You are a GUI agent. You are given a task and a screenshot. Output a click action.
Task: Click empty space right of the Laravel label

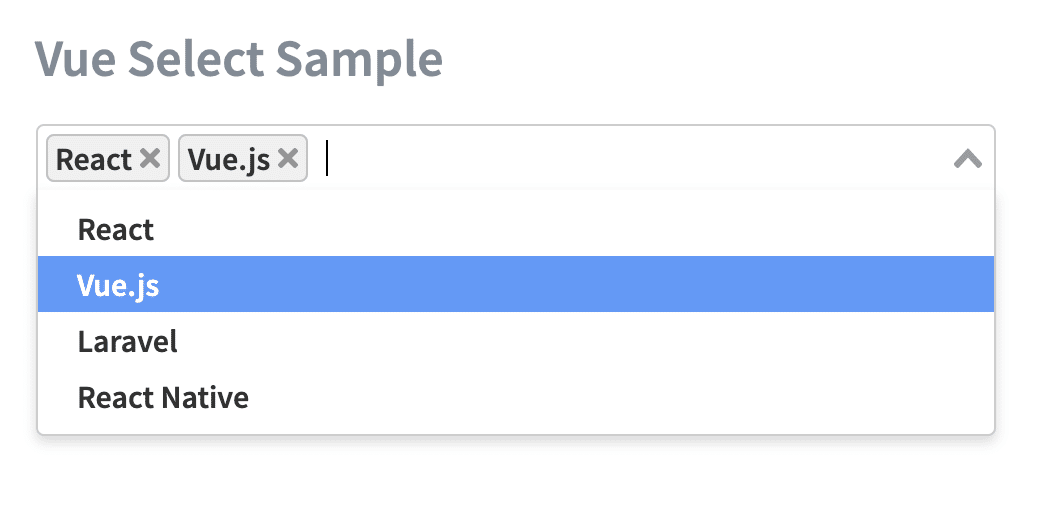[x=600, y=342]
